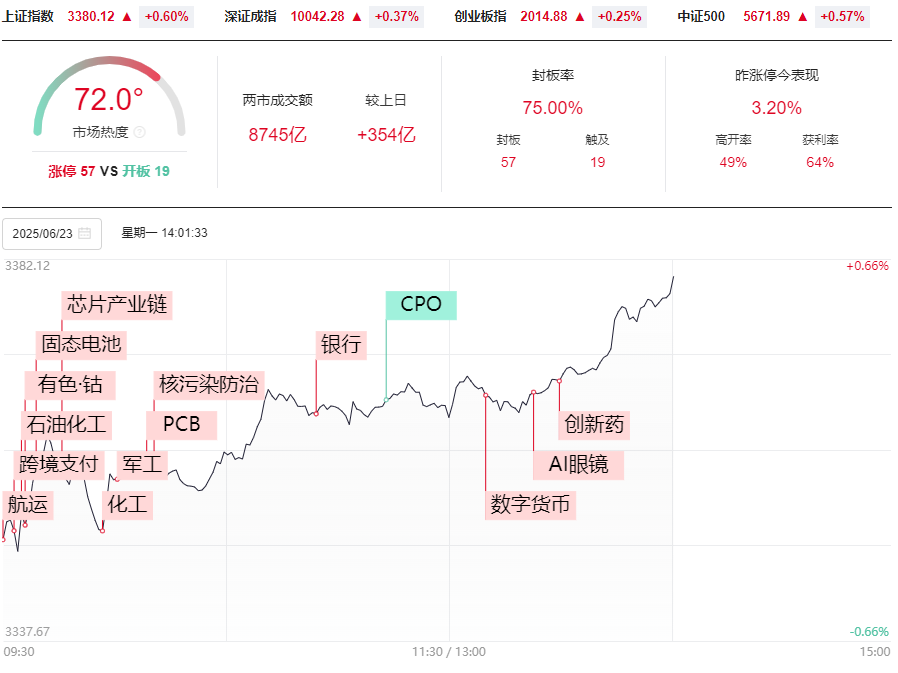This screenshot has height=673, width=898.
Task: Open the 上证指数 index quote
Action: coord(30,16)
